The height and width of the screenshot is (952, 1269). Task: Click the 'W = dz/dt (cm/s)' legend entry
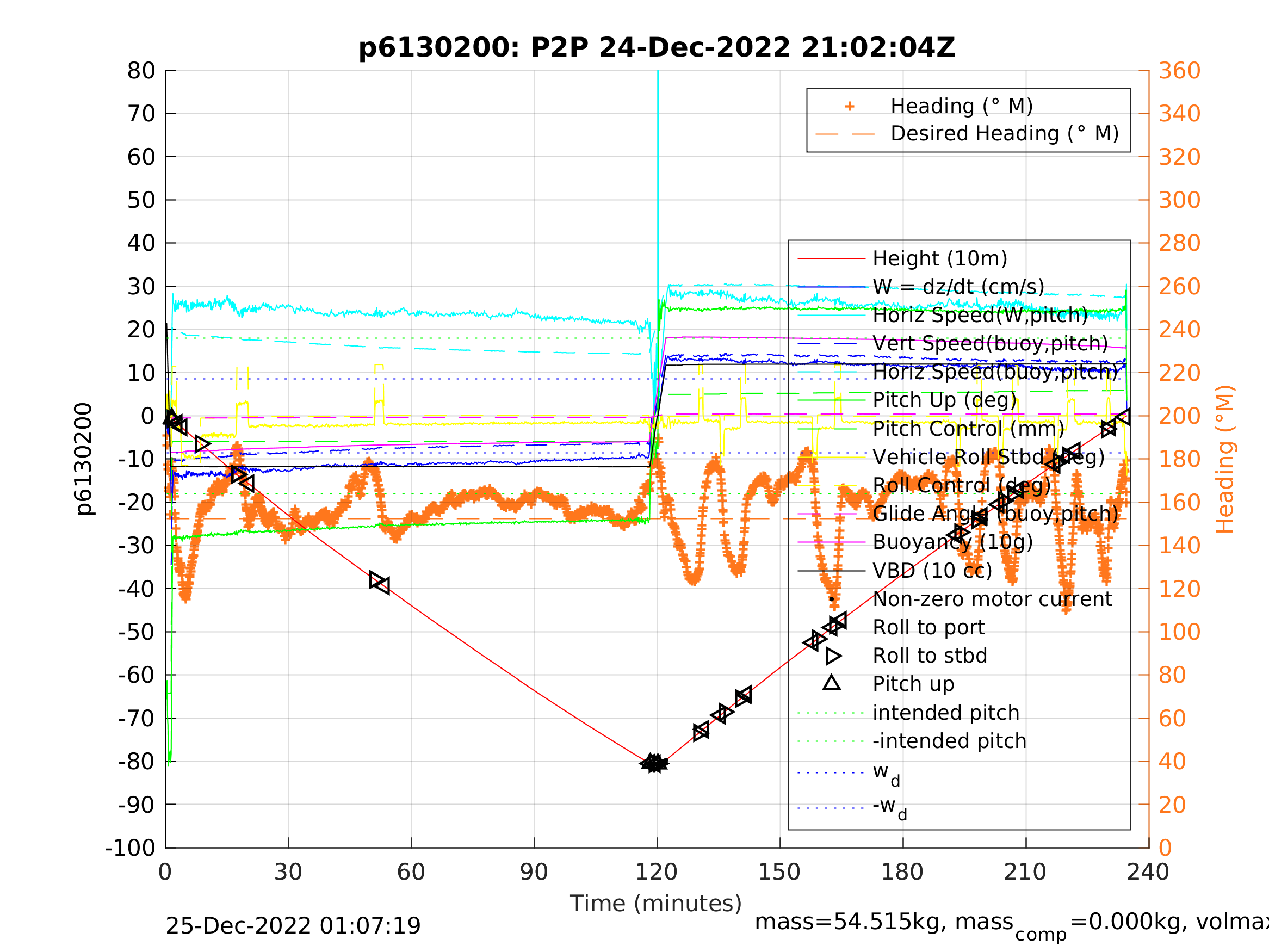click(958, 287)
